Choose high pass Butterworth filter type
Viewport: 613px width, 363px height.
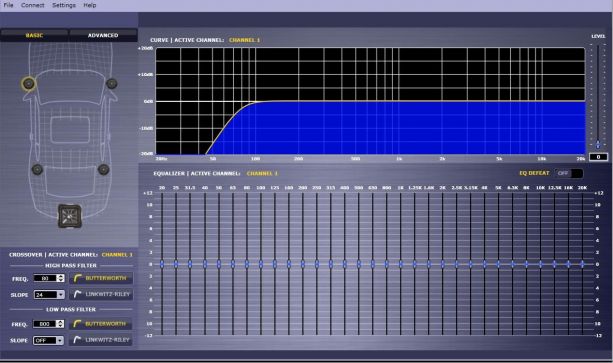(101, 278)
